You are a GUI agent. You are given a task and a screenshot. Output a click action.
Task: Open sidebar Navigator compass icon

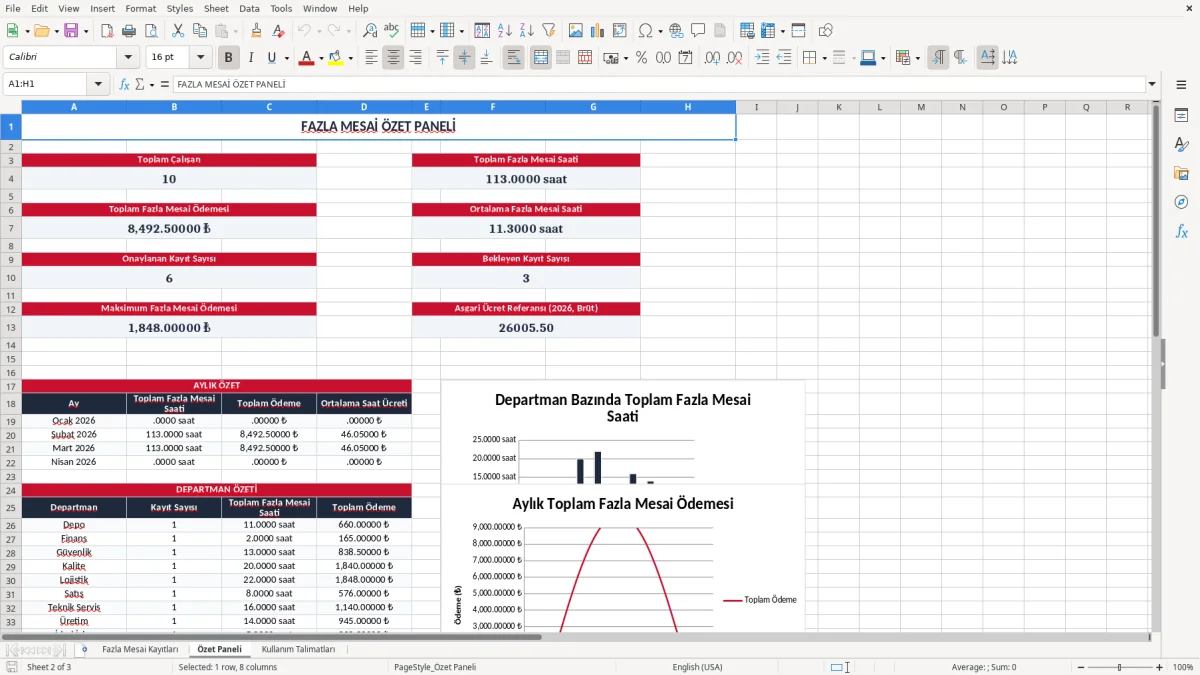[x=1181, y=202]
